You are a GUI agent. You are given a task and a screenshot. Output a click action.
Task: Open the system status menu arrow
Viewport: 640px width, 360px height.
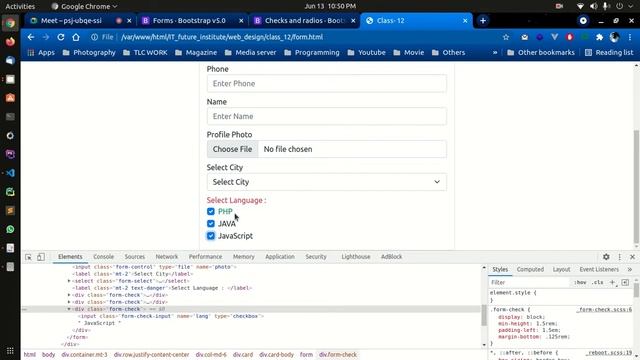(x=631, y=6)
